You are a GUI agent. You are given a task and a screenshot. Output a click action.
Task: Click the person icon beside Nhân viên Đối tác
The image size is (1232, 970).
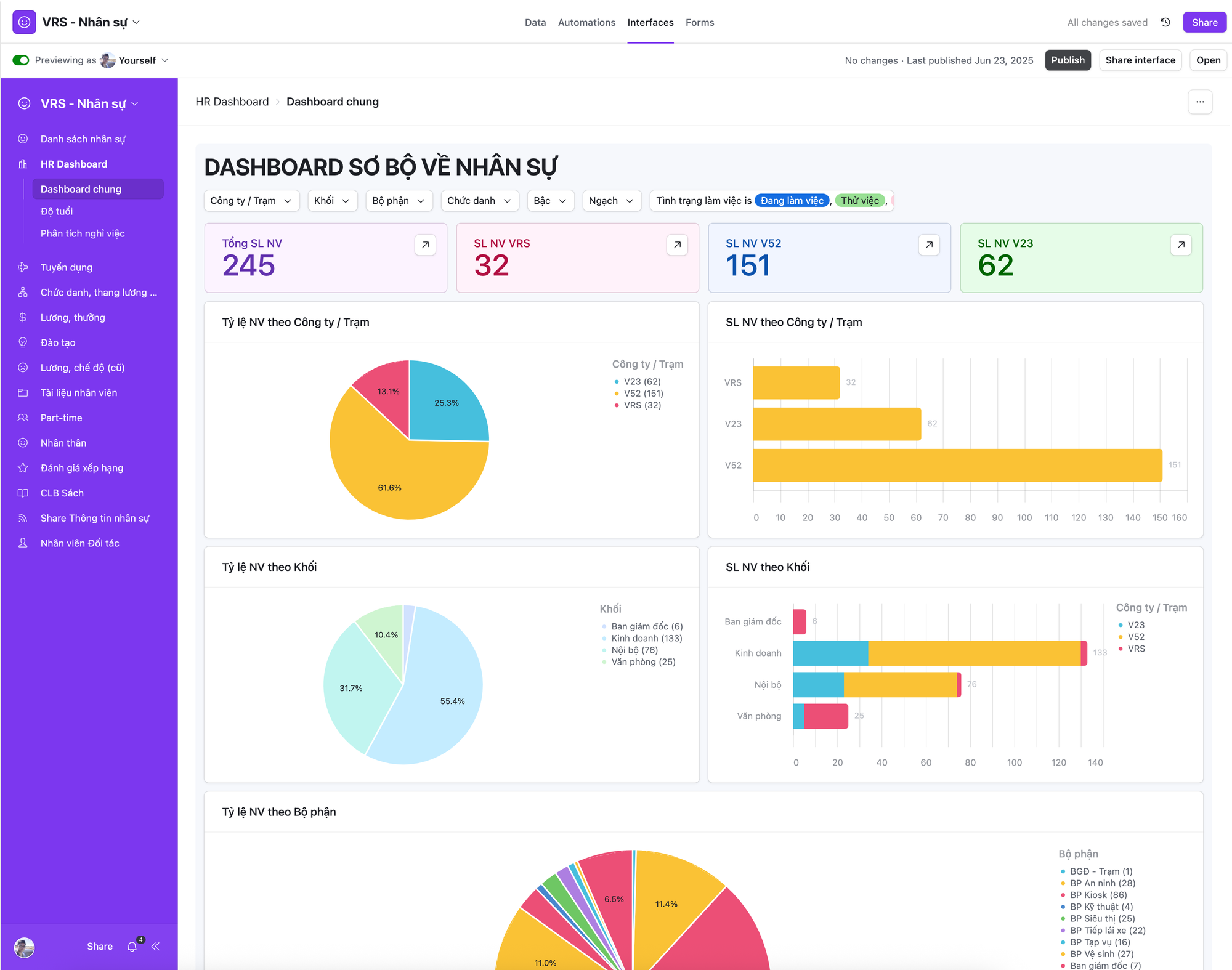pos(23,543)
